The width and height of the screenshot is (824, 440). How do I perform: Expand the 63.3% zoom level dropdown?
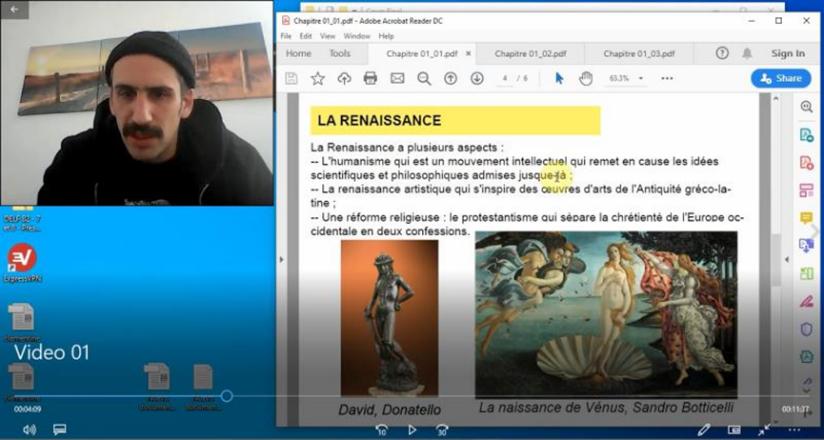(642, 78)
